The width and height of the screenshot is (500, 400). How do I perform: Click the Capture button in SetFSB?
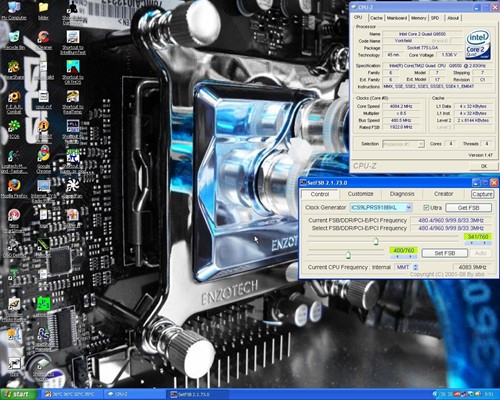point(482,194)
